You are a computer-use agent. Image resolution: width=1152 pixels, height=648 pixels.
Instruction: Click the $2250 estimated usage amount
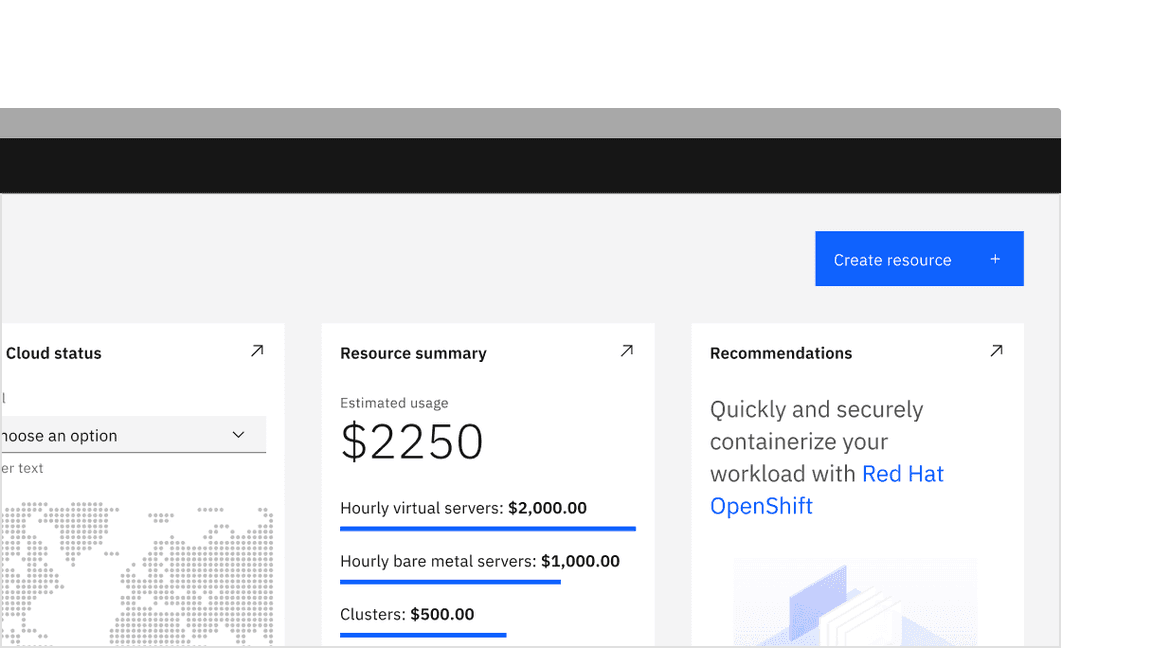tap(412, 442)
